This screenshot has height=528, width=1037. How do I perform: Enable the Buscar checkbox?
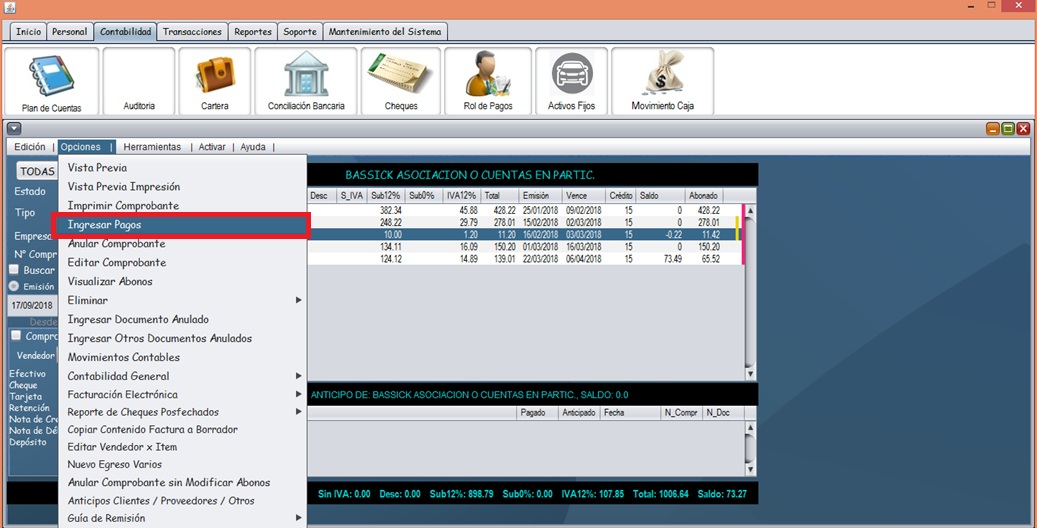coord(15,270)
